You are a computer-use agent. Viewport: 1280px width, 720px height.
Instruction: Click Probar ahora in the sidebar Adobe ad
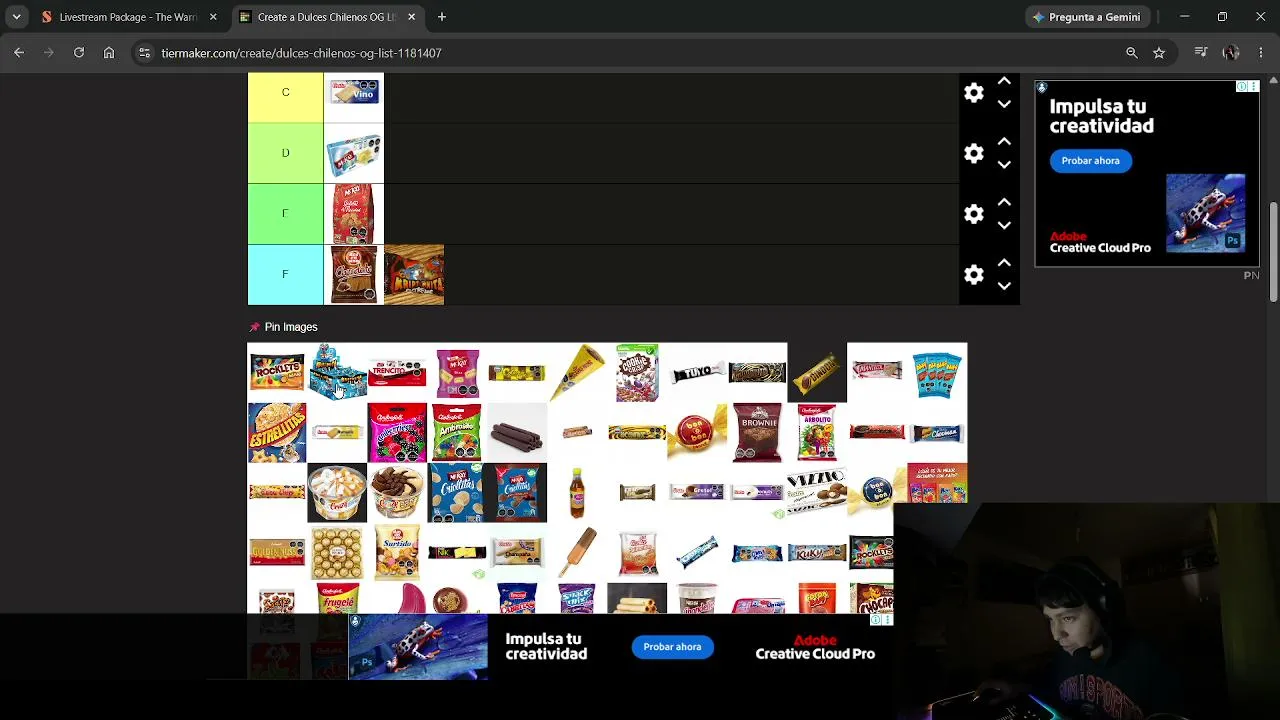[x=1090, y=161]
